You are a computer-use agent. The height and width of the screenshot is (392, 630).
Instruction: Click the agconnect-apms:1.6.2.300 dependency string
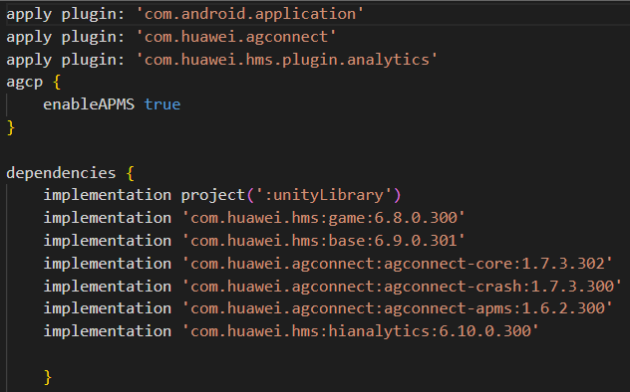397,308
